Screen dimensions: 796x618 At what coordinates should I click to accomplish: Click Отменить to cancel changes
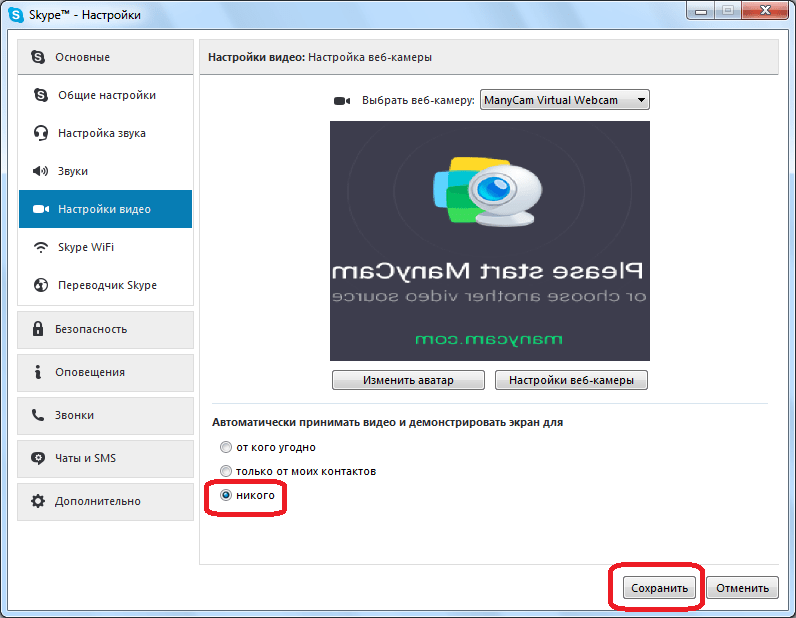click(742, 588)
